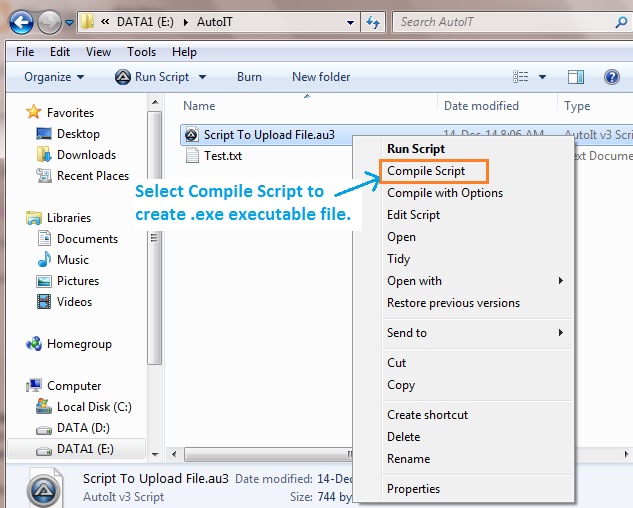Click the Test.txt document icon
Screen dimensions: 633x508
(x=192, y=155)
